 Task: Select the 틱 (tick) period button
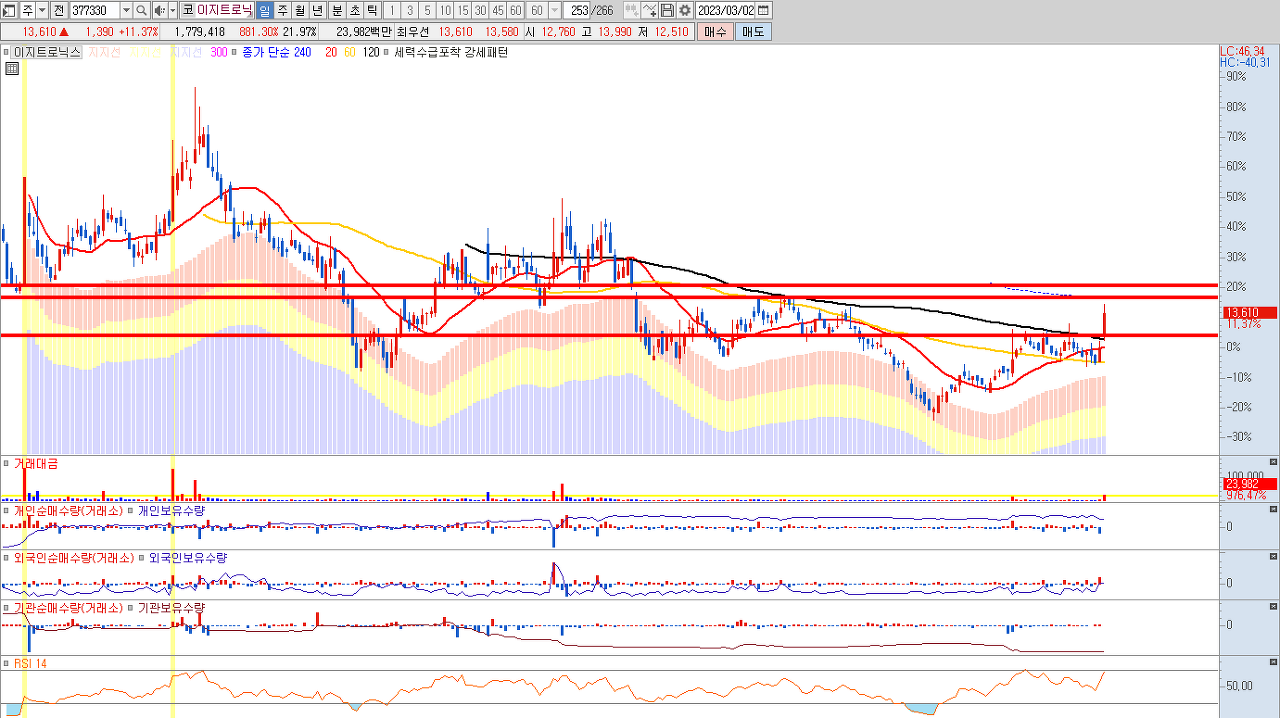372,10
